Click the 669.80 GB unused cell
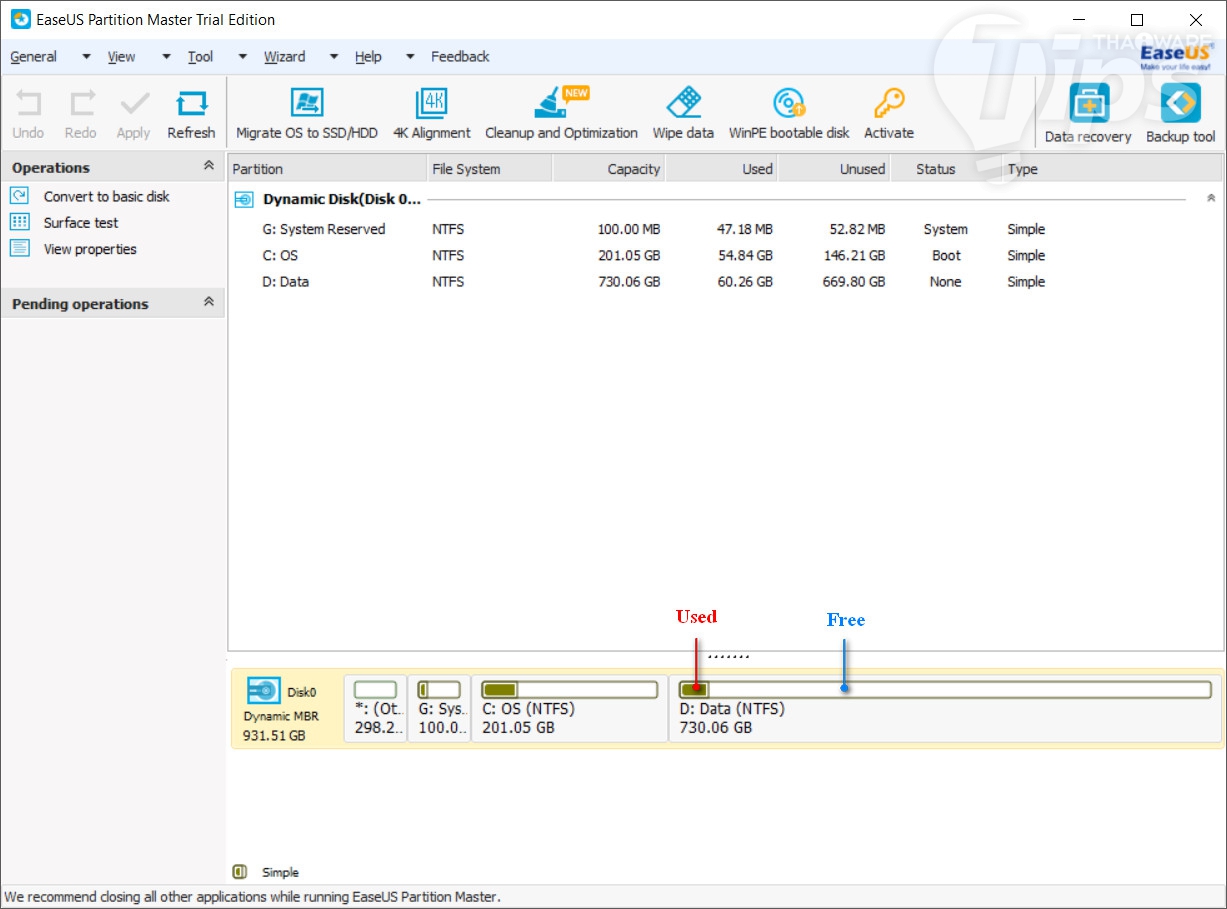 (x=853, y=282)
